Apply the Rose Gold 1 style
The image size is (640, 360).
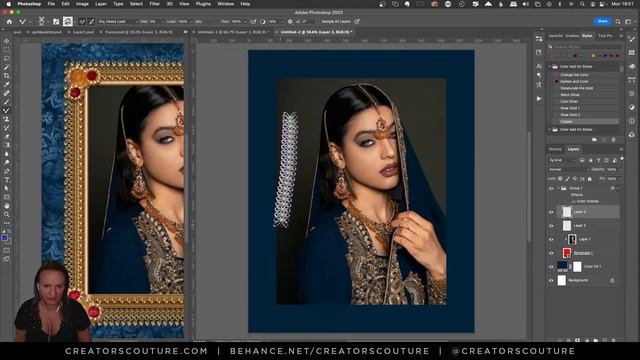tap(586, 108)
